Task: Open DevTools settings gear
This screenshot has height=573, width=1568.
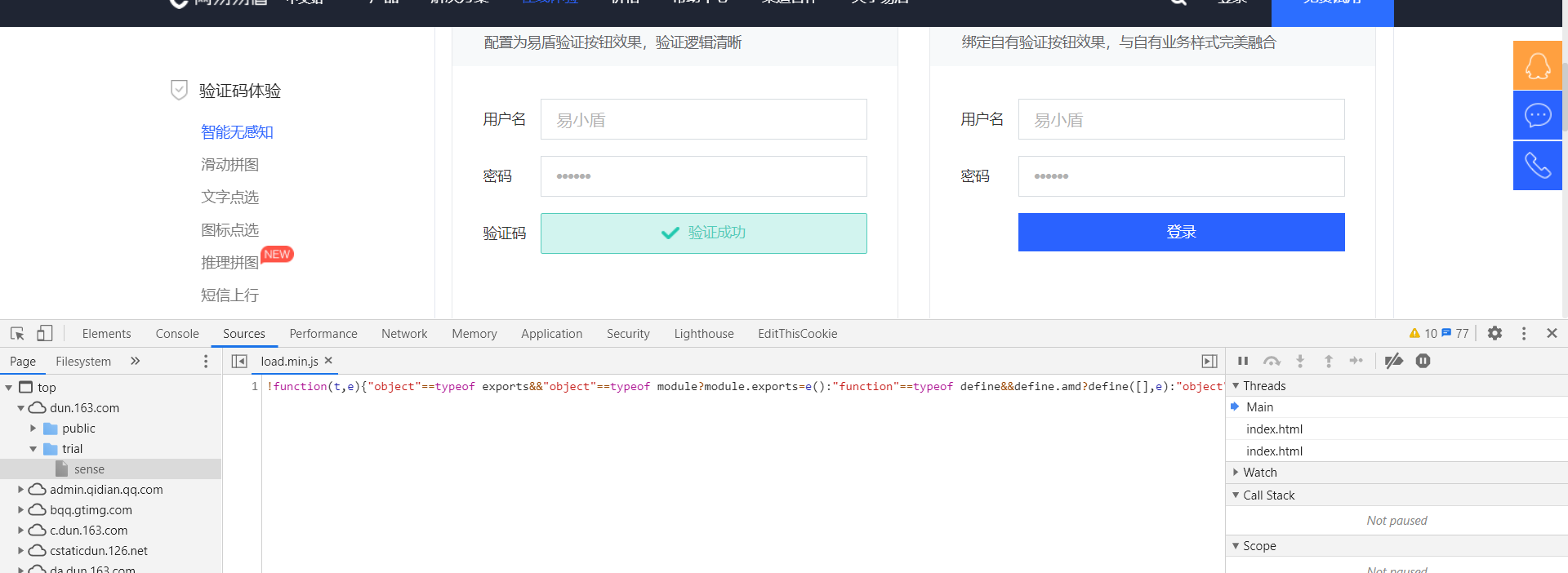Action: click(x=1494, y=333)
